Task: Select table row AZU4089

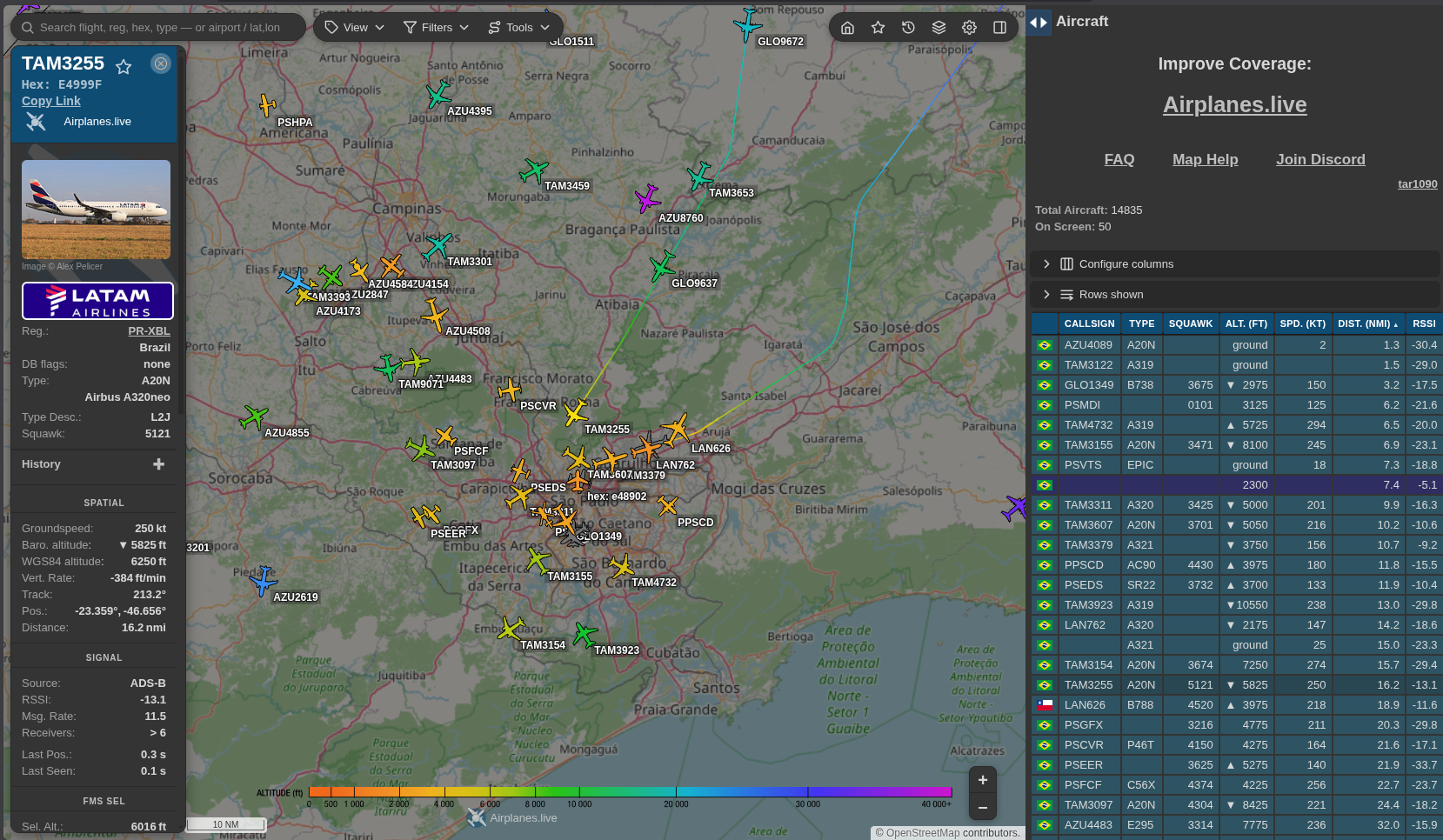Action: pos(1236,345)
